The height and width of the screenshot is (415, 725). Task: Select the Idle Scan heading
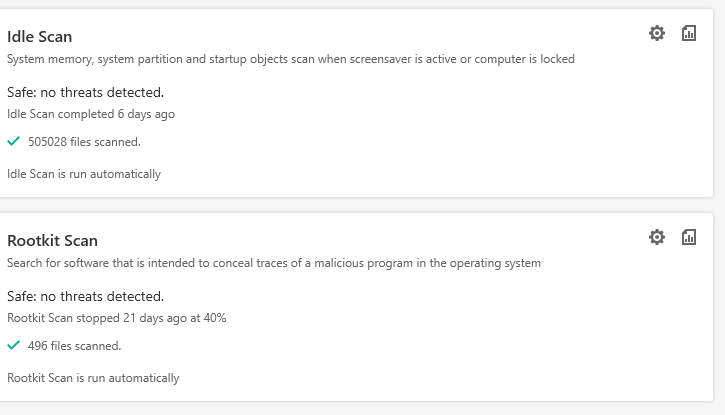[x=39, y=37]
